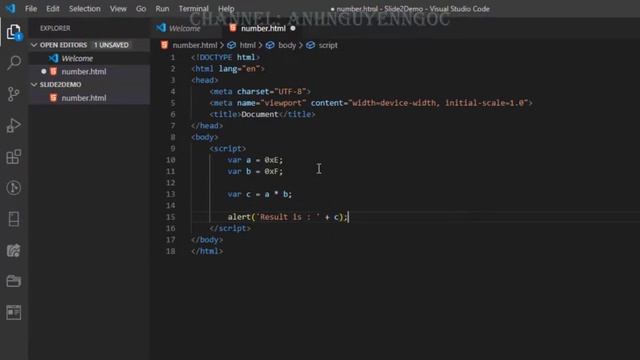Image resolution: width=640 pixels, height=360 pixels.
Task: Click the HTML file icon on number.html tab
Action: (x=233, y=28)
